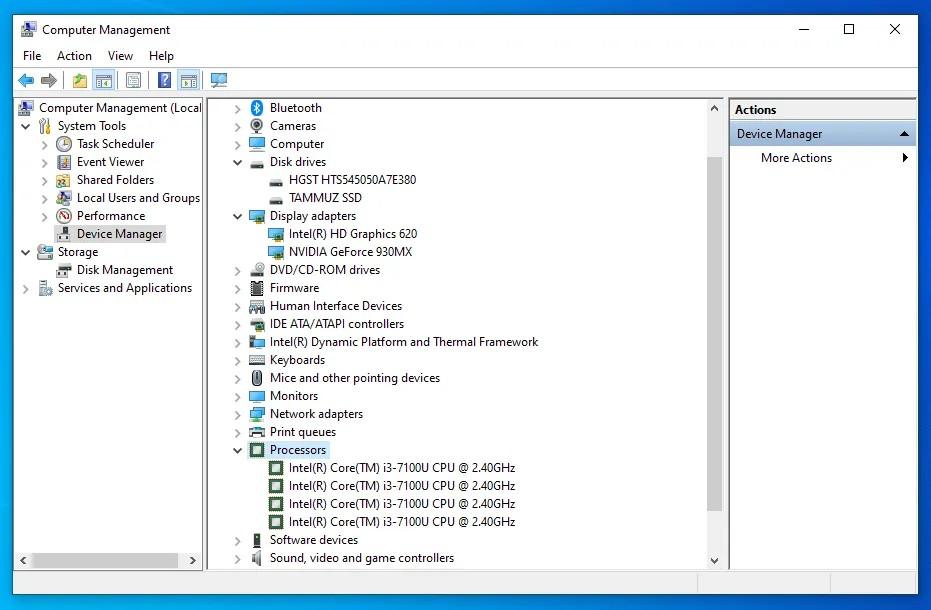Click the blue Help question mark icon
The width and height of the screenshot is (931, 610).
(x=164, y=81)
